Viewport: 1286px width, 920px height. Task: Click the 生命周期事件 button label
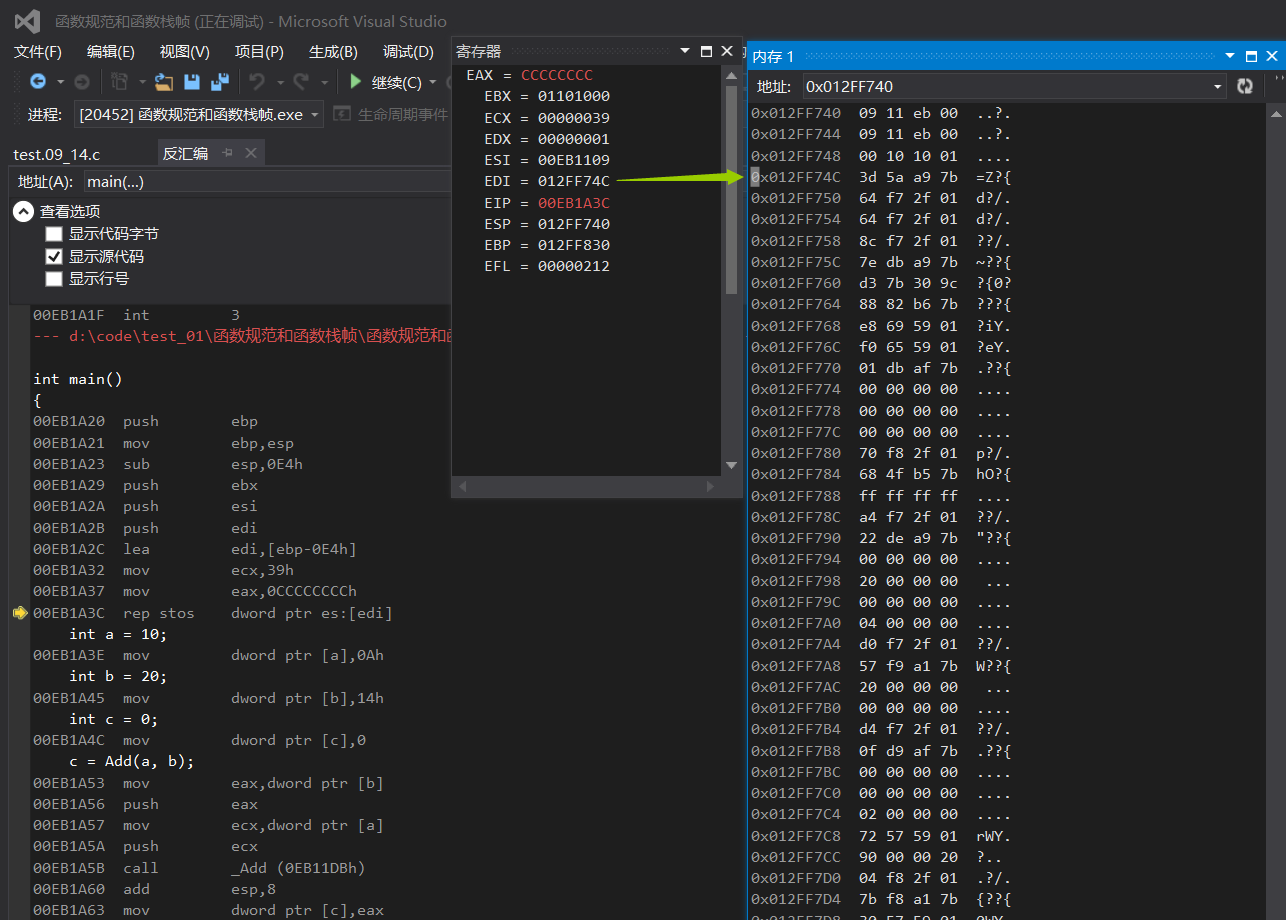click(403, 114)
